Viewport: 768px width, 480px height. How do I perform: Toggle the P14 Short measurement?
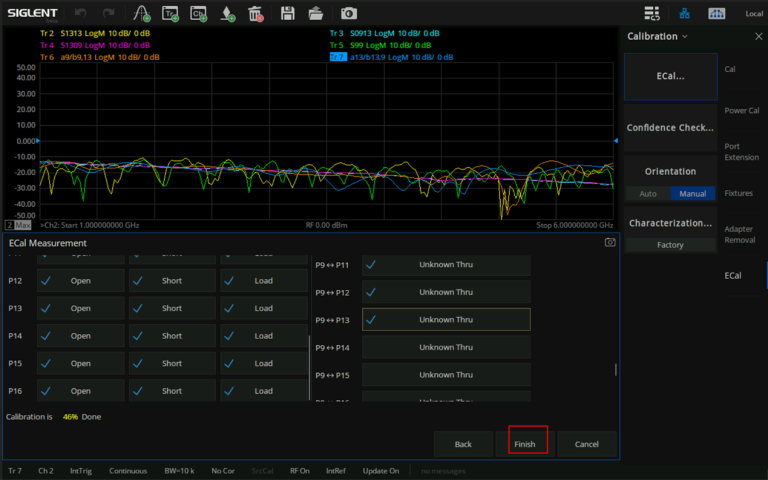pos(172,336)
